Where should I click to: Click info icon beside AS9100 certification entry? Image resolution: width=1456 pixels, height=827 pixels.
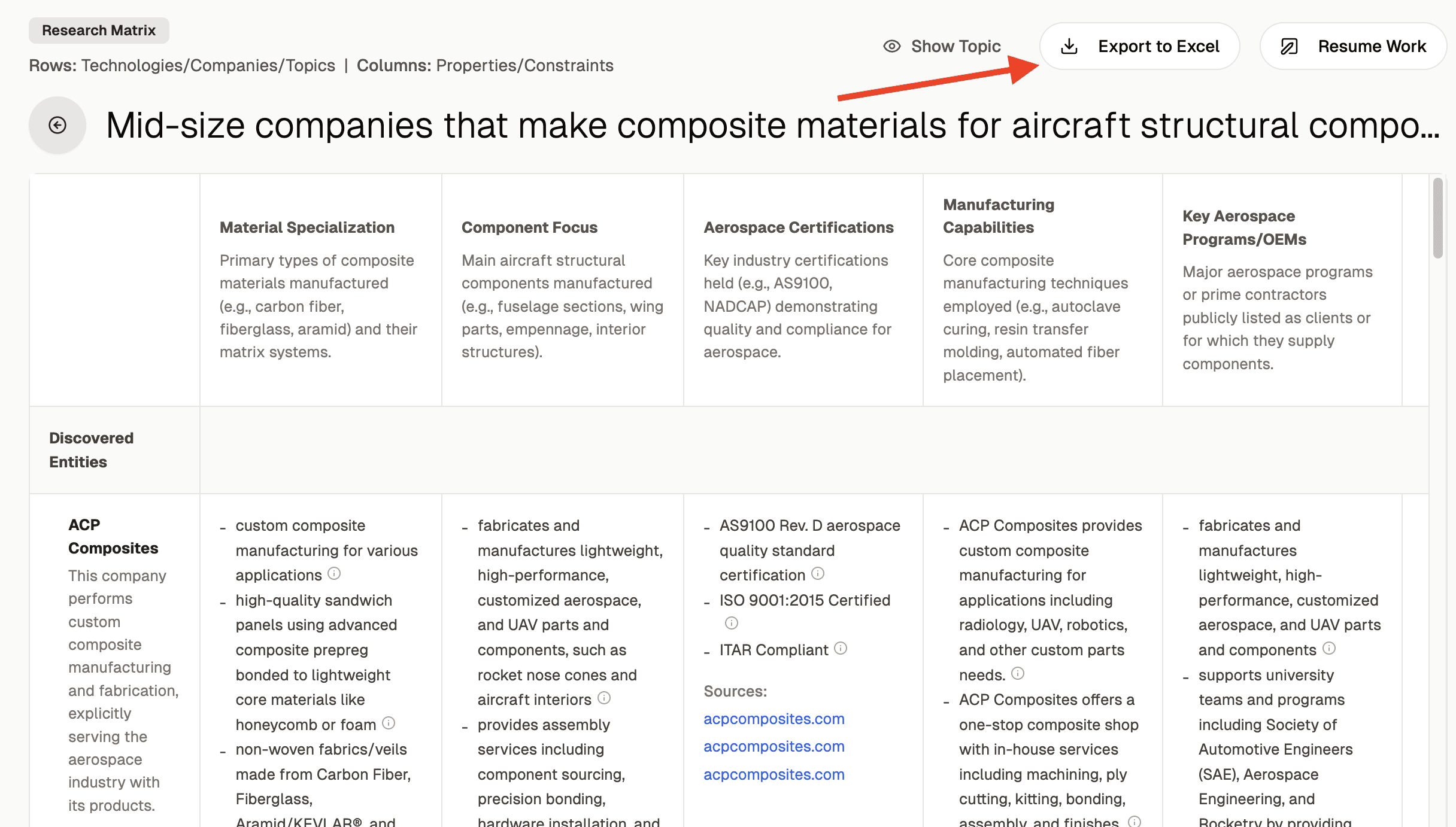tap(818, 574)
